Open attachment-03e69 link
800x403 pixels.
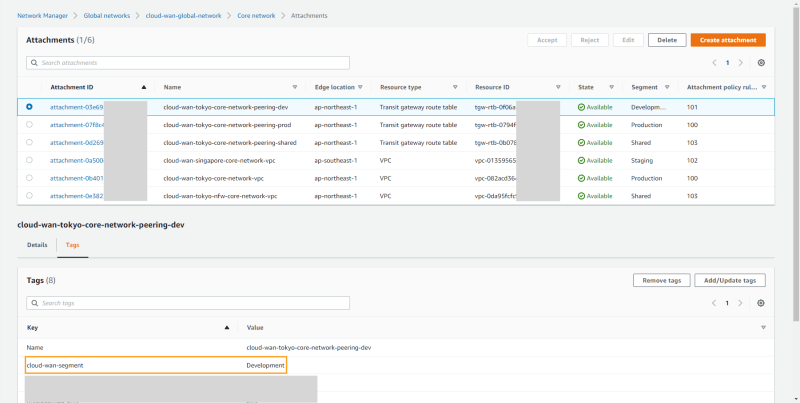click(x=77, y=107)
